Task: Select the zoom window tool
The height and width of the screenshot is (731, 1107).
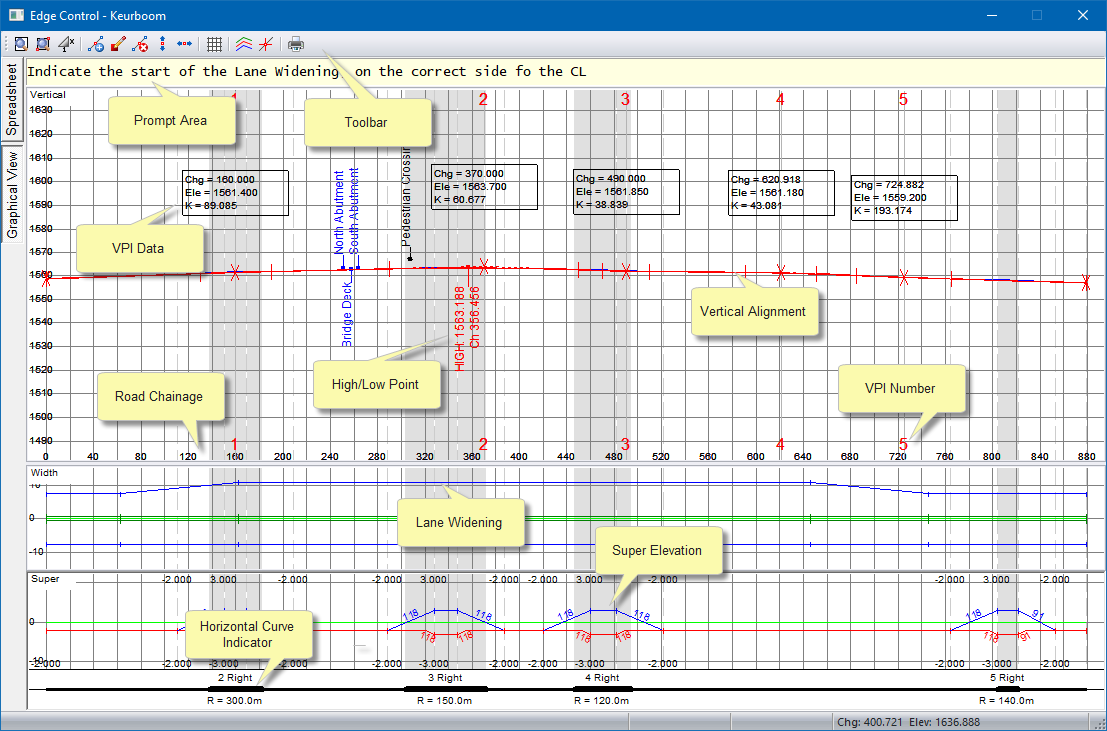Action: pyautogui.click(x=43, y=44)
